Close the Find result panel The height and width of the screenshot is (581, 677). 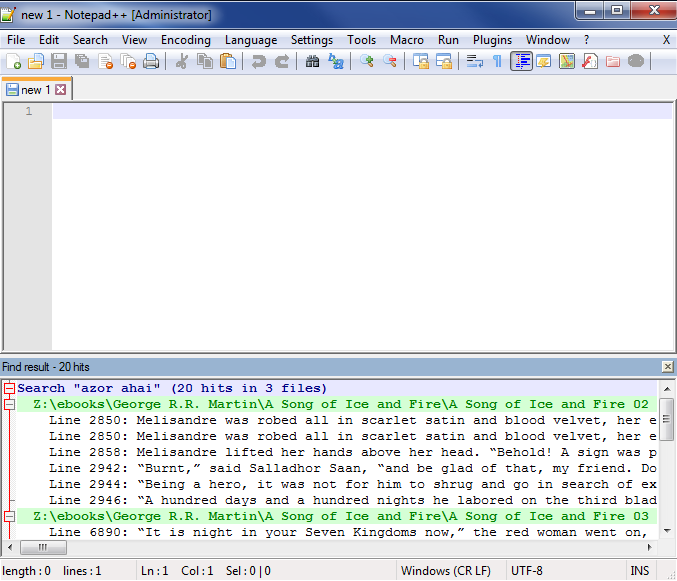tap(668, 367)
